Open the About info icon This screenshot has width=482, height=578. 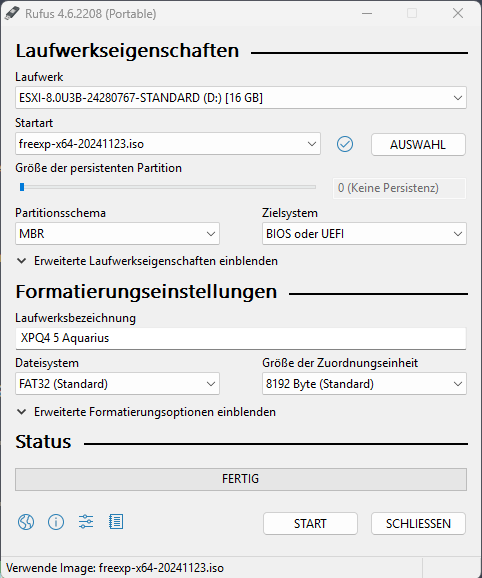tap(56, 522)
